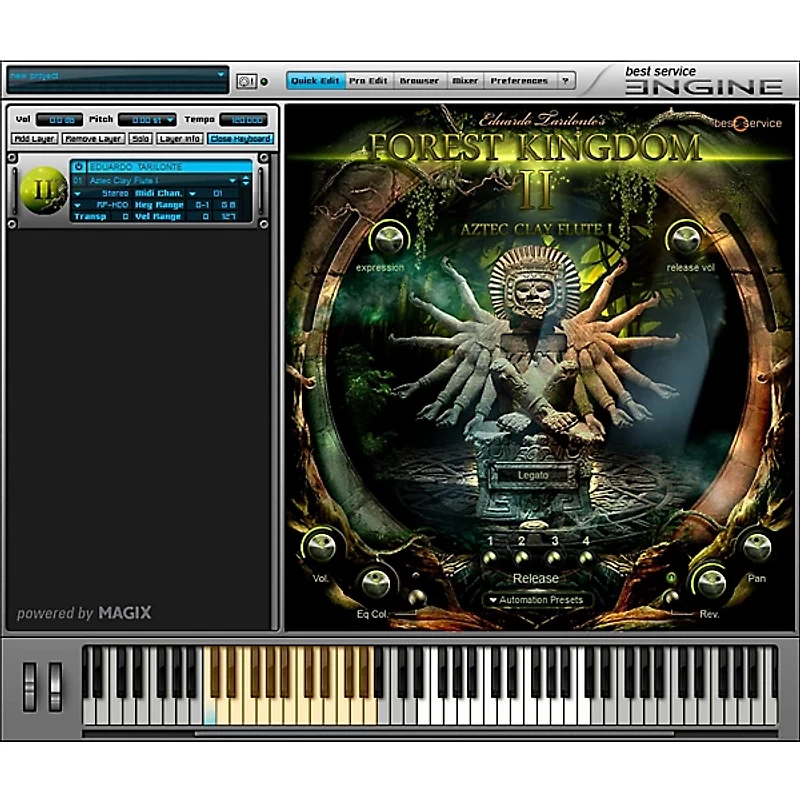This screenshot has width=800, height=800.
Task: Click Release knob number 2
Action: (x=521, y=559)
